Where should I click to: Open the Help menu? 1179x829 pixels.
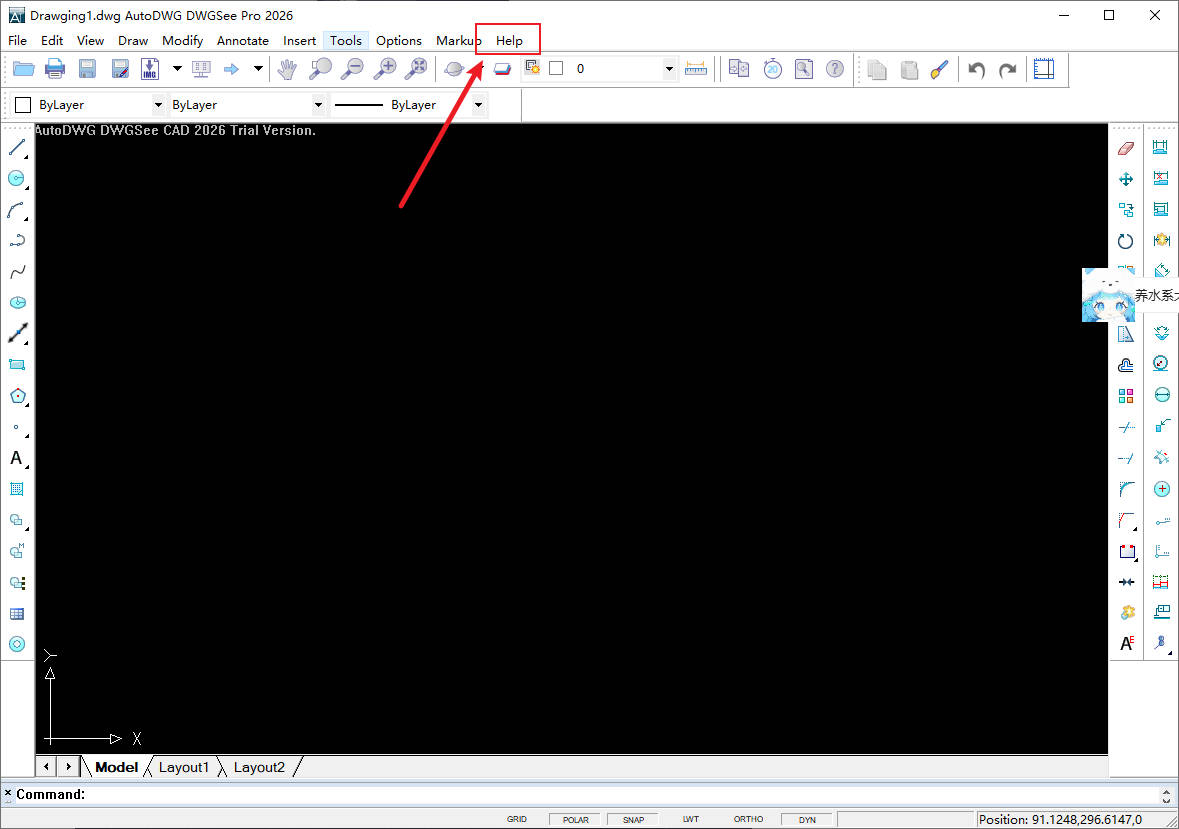click(x=509, y=41)
